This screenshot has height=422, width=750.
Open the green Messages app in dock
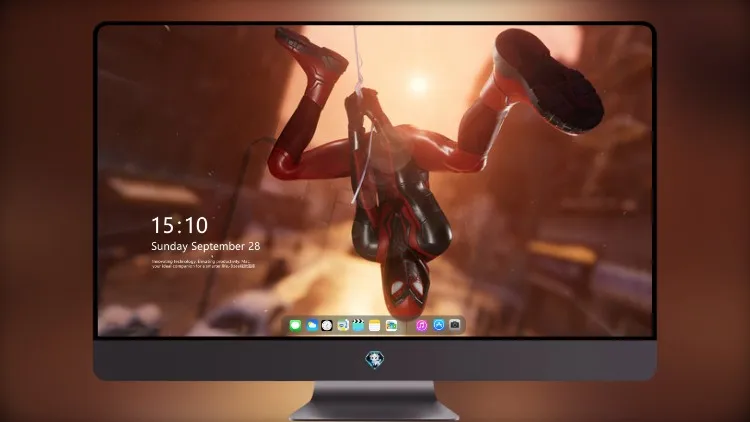295,326
